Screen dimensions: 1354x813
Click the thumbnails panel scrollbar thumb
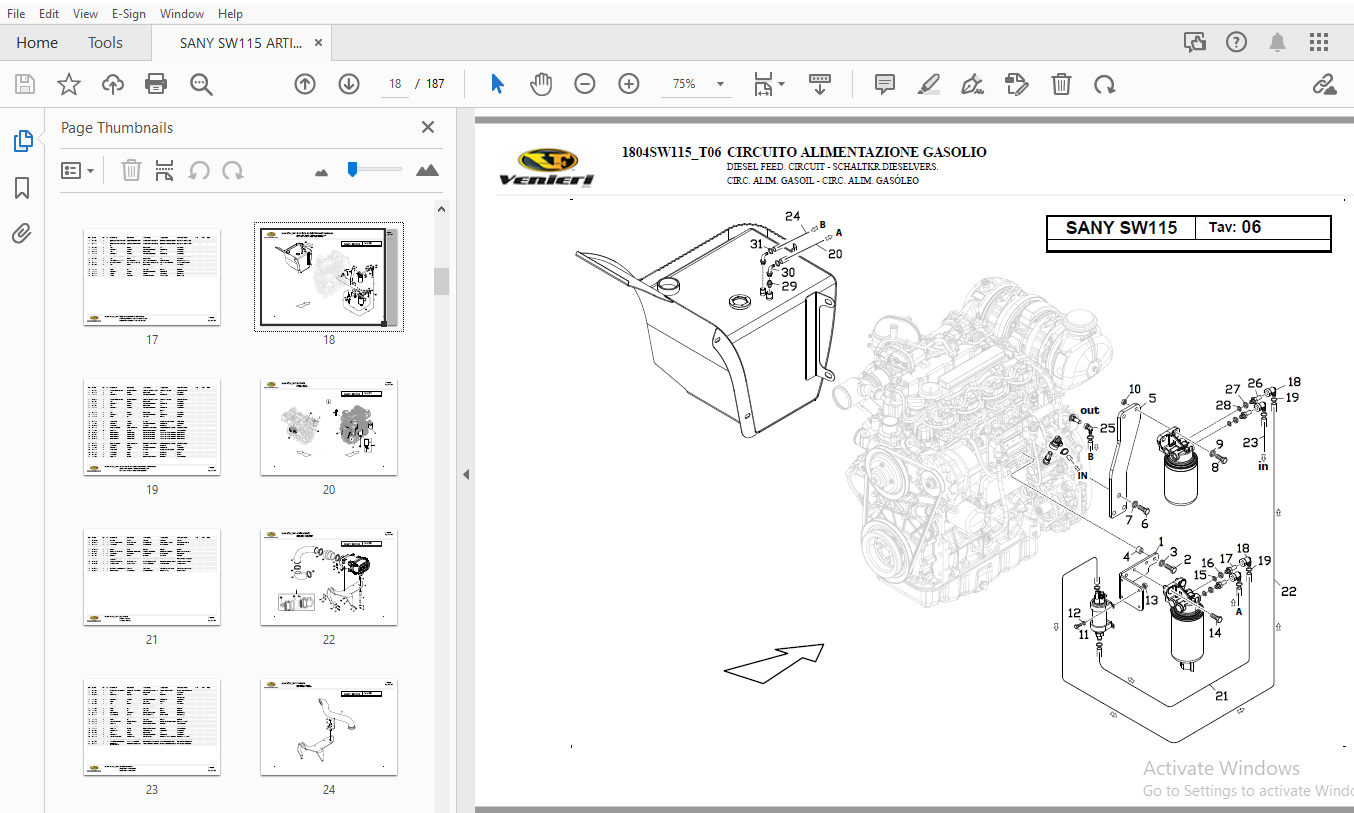tap(441, 281)
